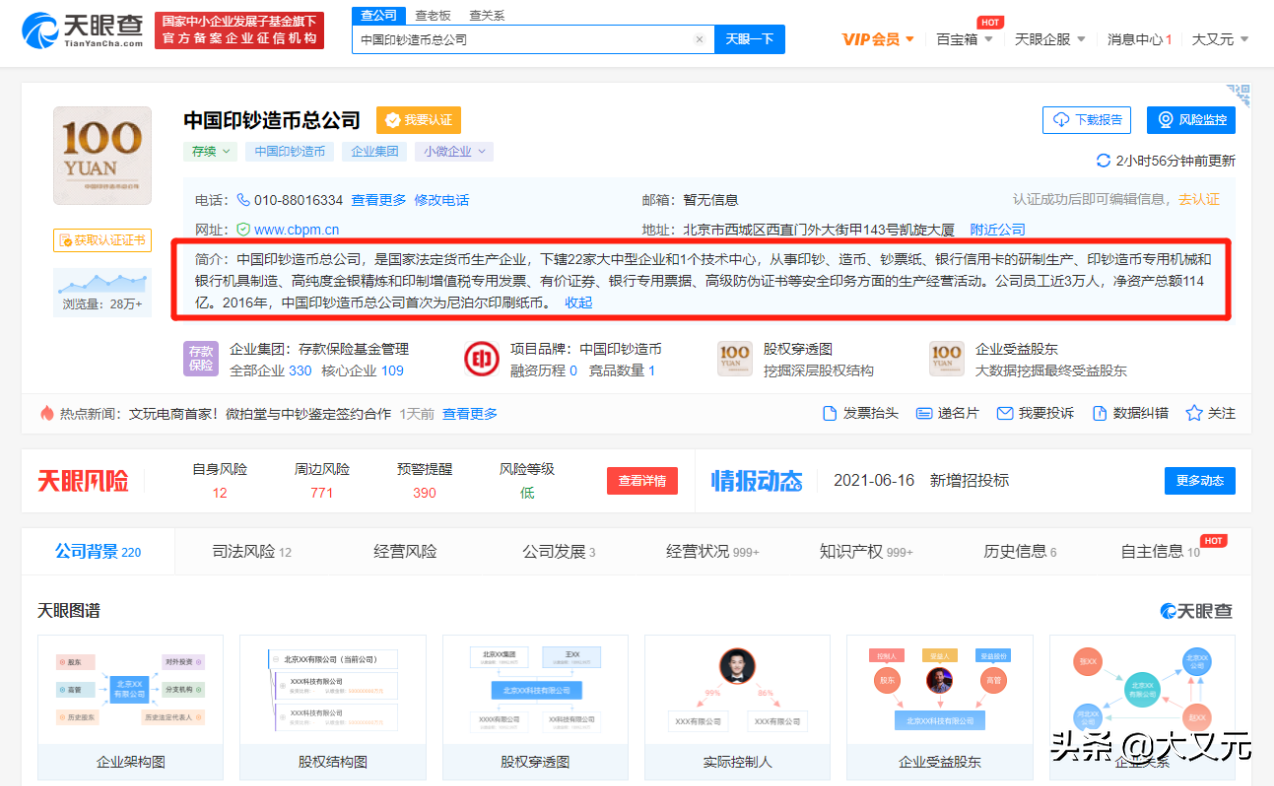Open the 大又元 account dropdown
This screenshot has height=786, width=1274.
point(1220,39)
